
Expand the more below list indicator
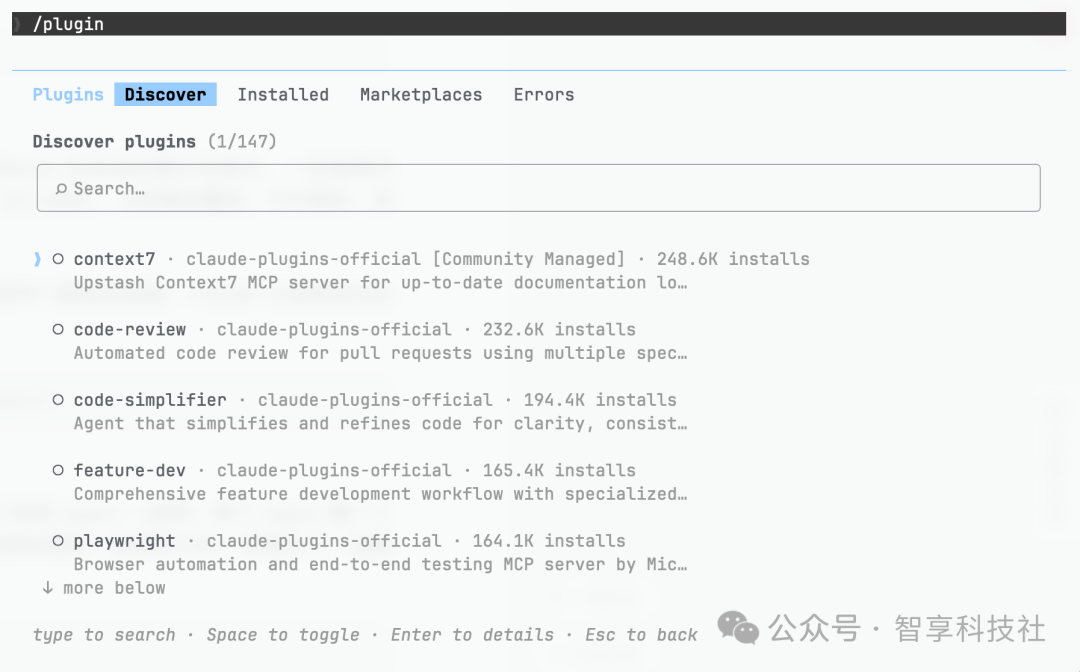[x=114, y=588]
